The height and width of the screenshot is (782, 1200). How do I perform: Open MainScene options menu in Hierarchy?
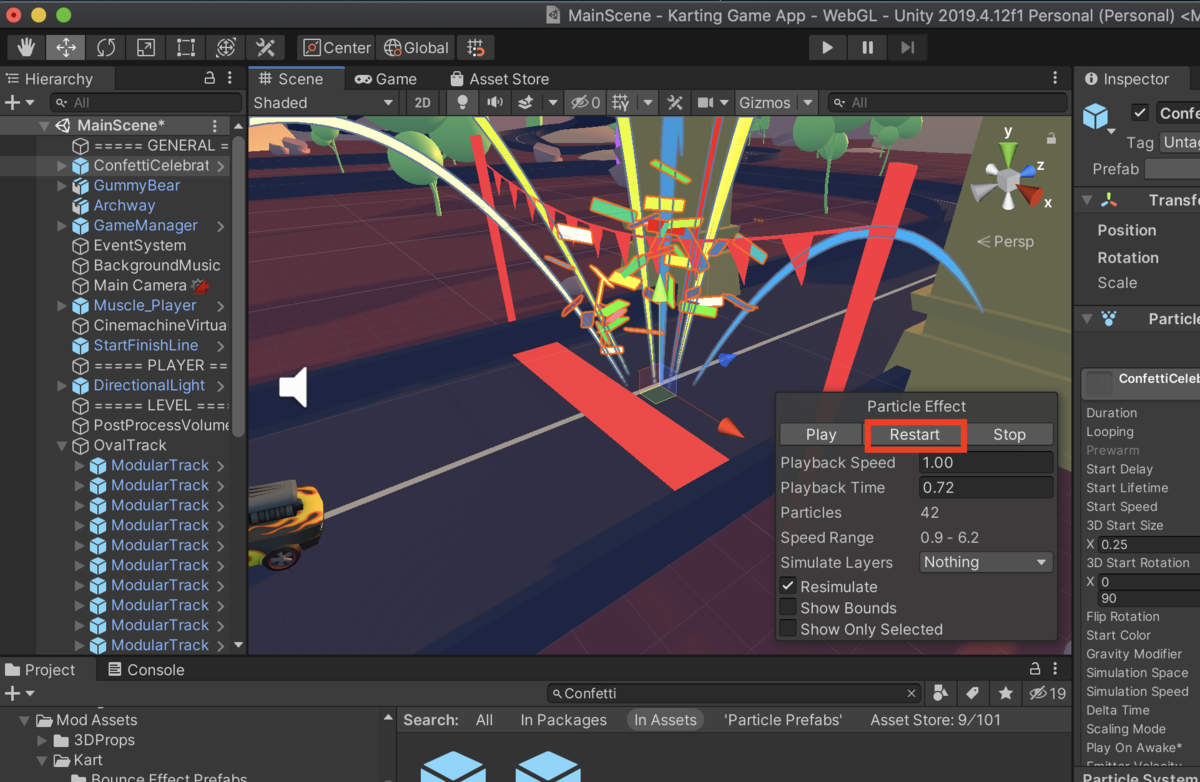[215, 125]
